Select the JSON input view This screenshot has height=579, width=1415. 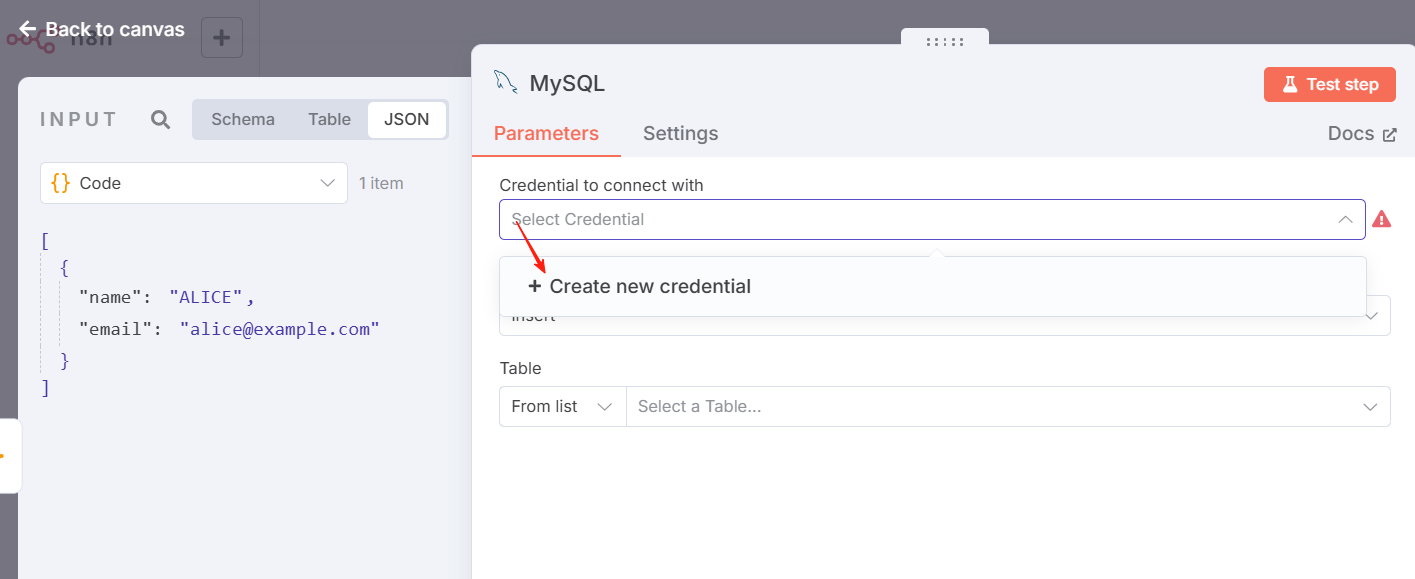(x=406, y=119)
